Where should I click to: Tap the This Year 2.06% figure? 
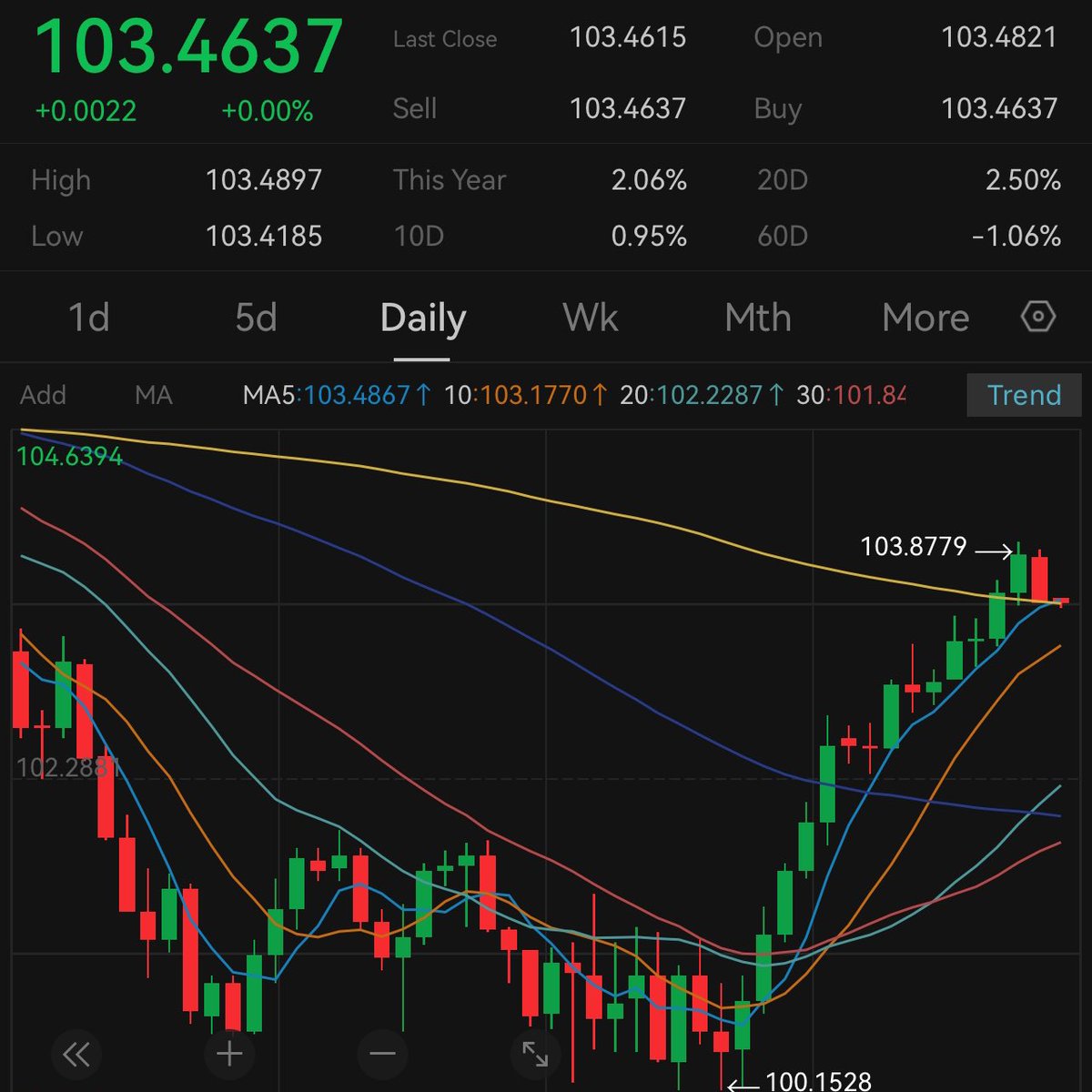click(x=649, y=179)
